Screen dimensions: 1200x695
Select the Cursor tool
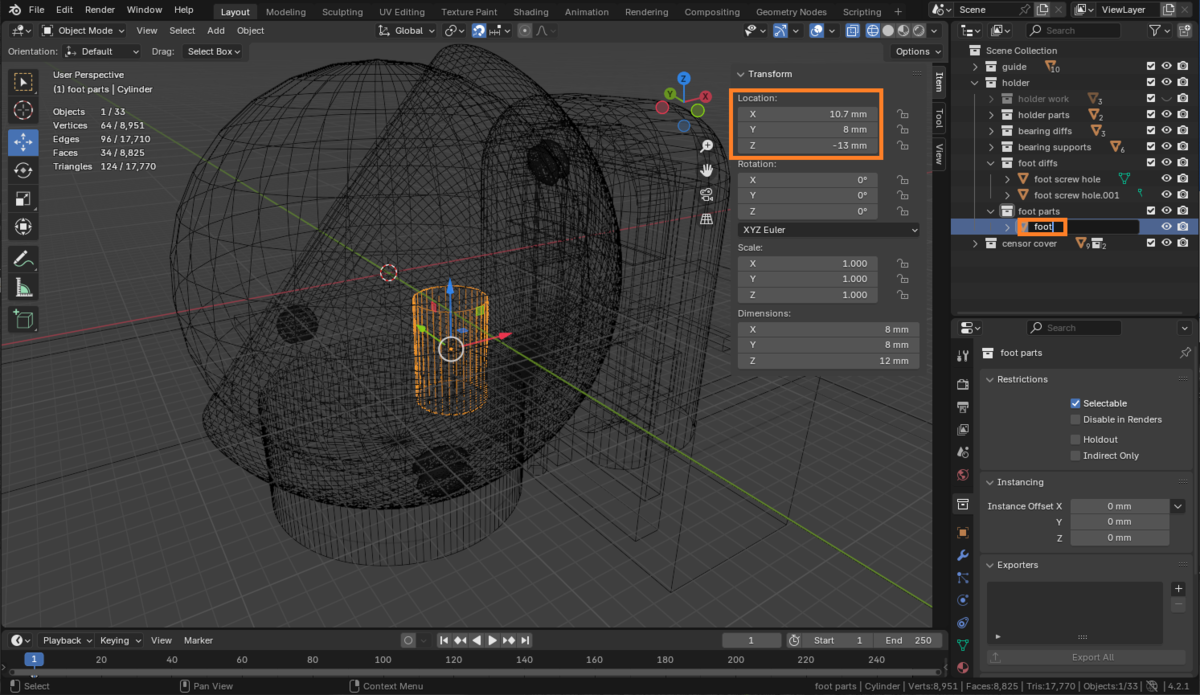(23, 110)
